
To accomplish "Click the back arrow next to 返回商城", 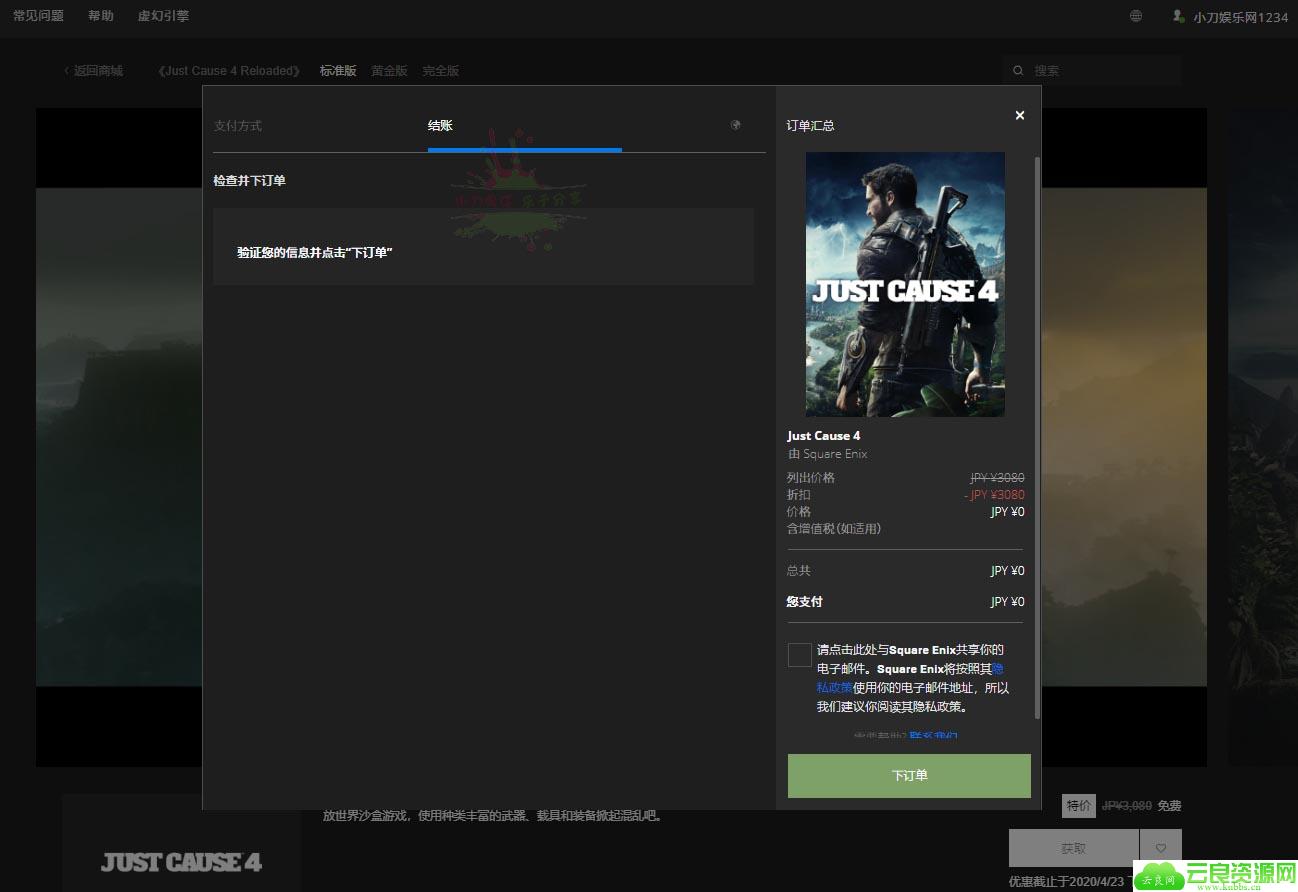I will coord(67,71).
